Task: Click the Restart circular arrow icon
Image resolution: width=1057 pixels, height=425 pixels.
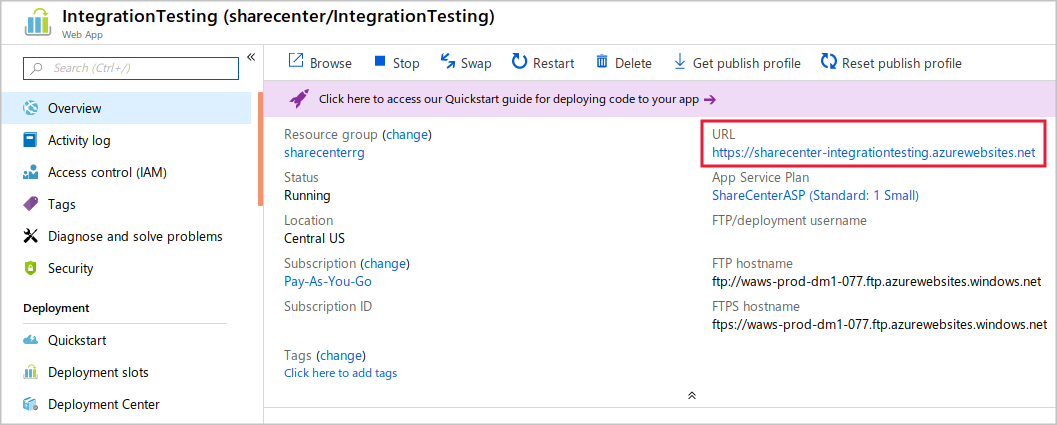Action: point(519,61)
